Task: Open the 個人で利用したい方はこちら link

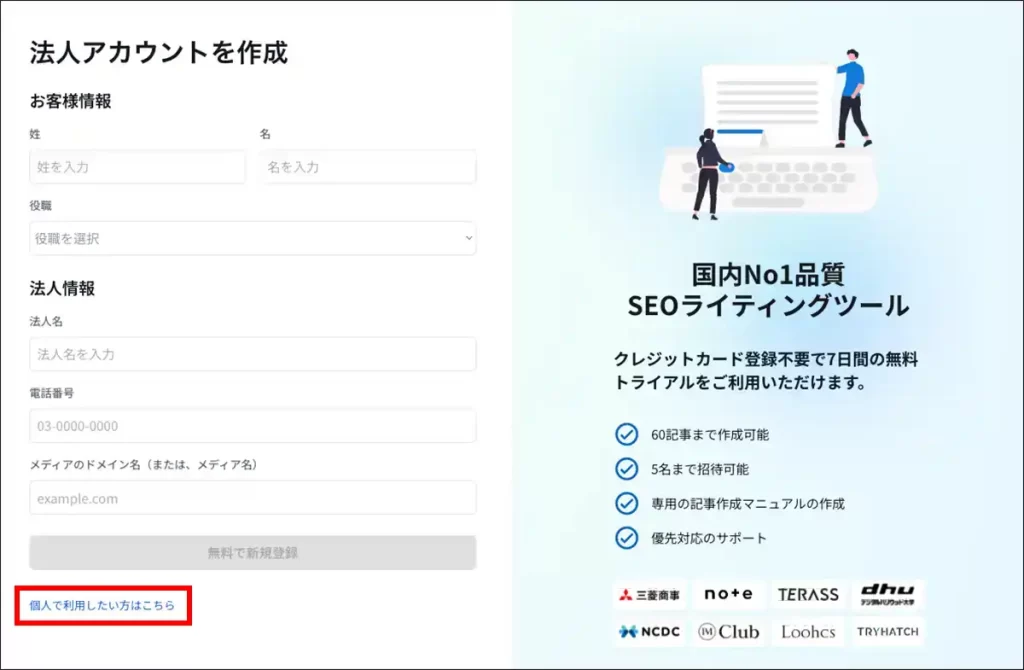Action: pyautogui.click(x=102, y=606)
